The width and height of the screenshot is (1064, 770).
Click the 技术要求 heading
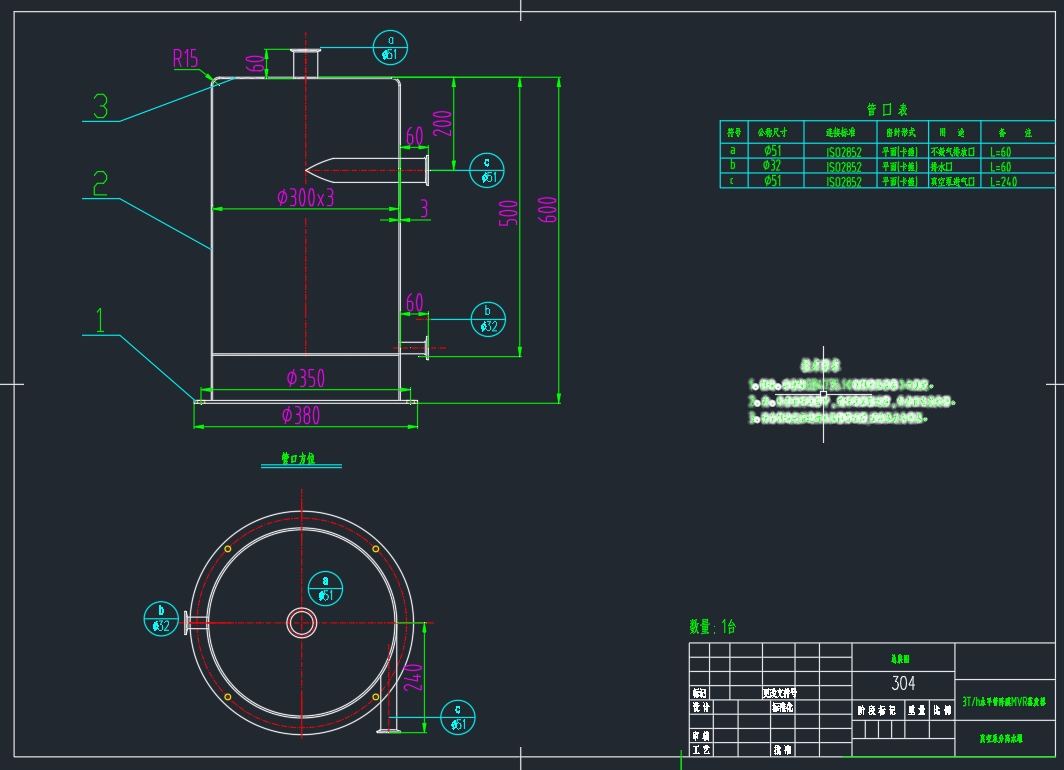tap(820, 366)
